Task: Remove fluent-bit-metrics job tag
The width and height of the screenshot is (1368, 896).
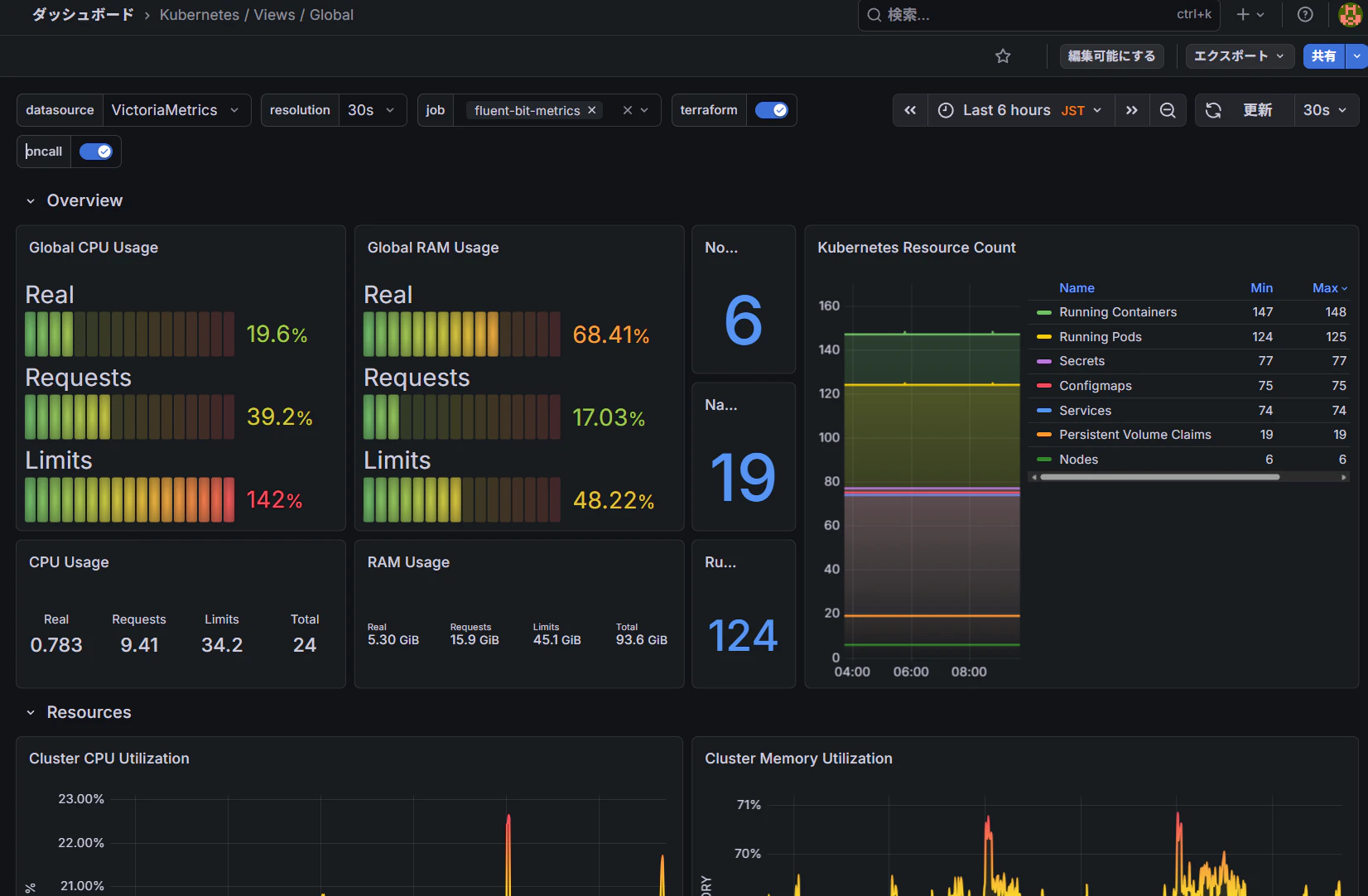Action: pos(592,110)
